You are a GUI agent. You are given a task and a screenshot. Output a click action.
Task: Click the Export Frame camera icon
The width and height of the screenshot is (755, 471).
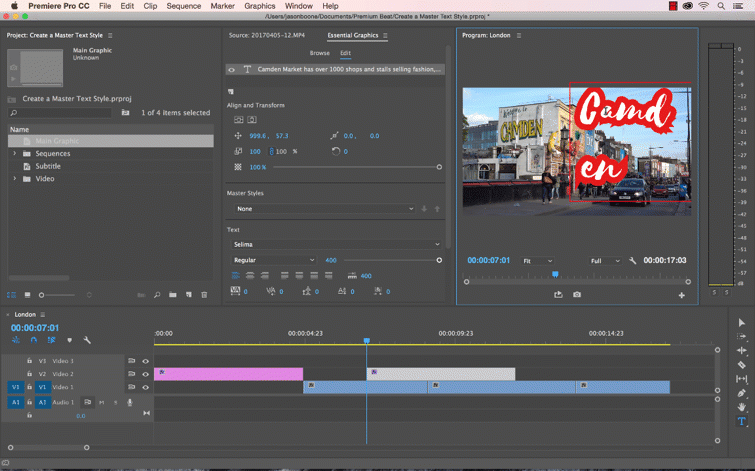coord(577,295)
